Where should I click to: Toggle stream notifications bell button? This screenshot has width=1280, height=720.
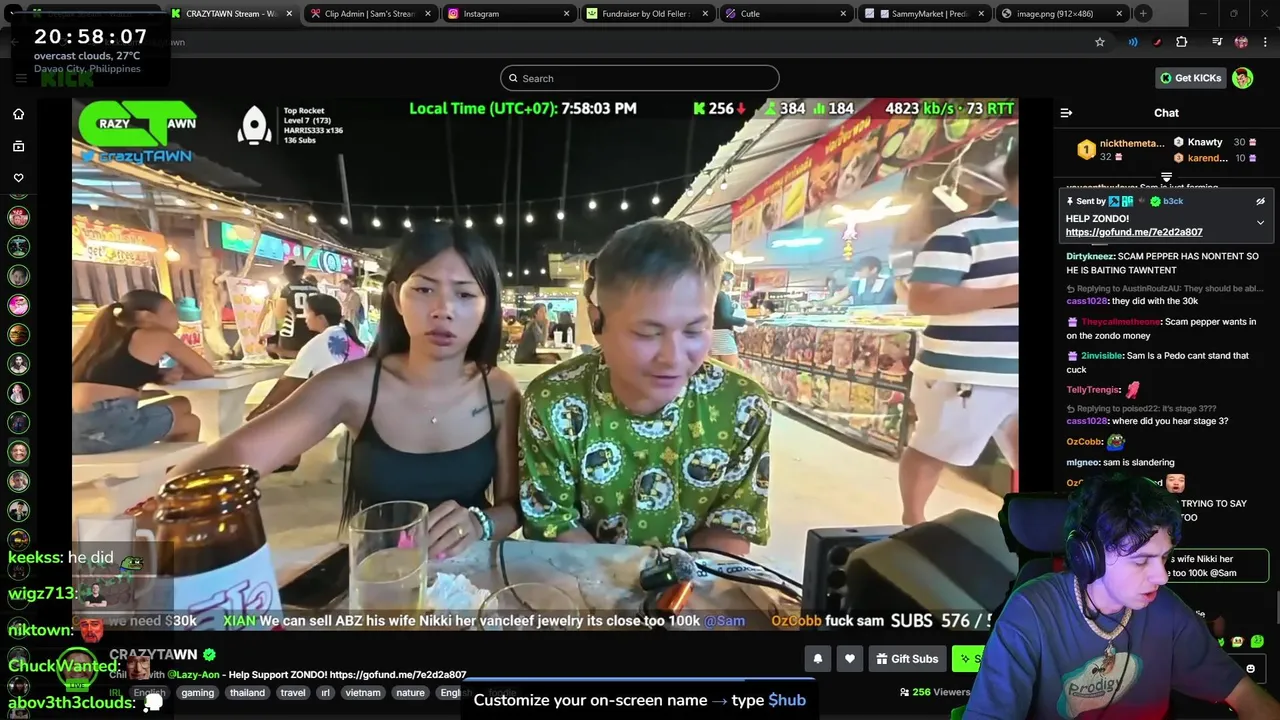(x=818, y=658)
